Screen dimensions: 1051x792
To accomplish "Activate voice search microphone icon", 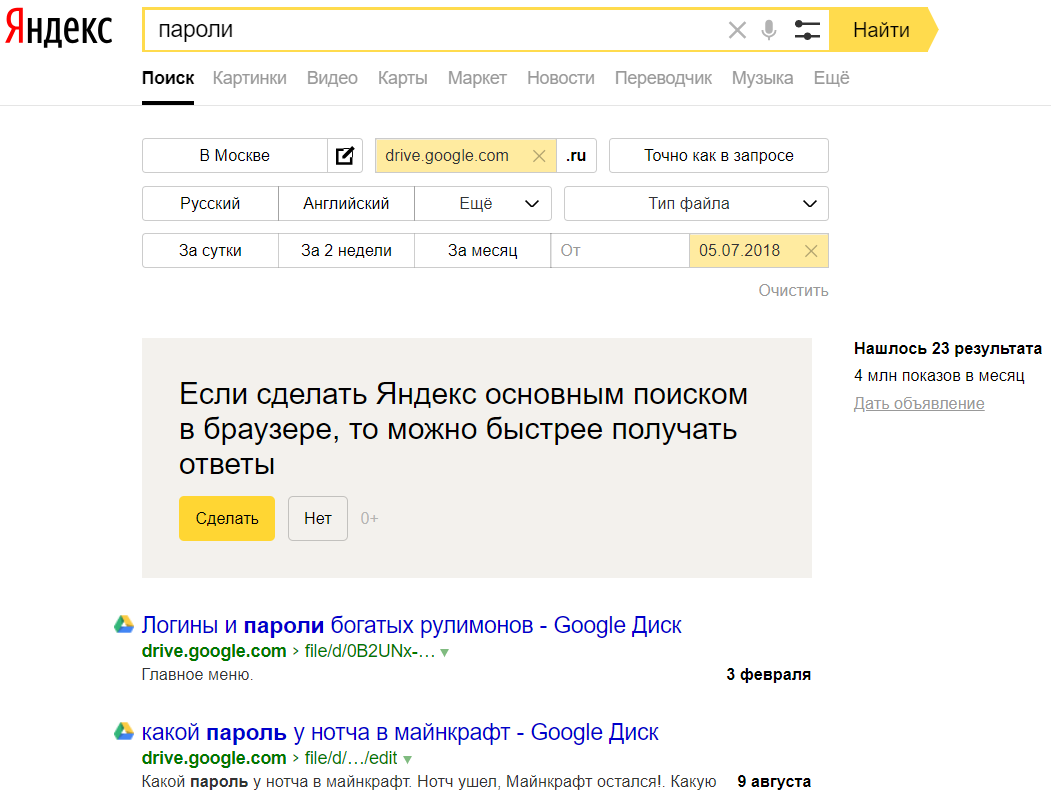I will click(768, 30).
